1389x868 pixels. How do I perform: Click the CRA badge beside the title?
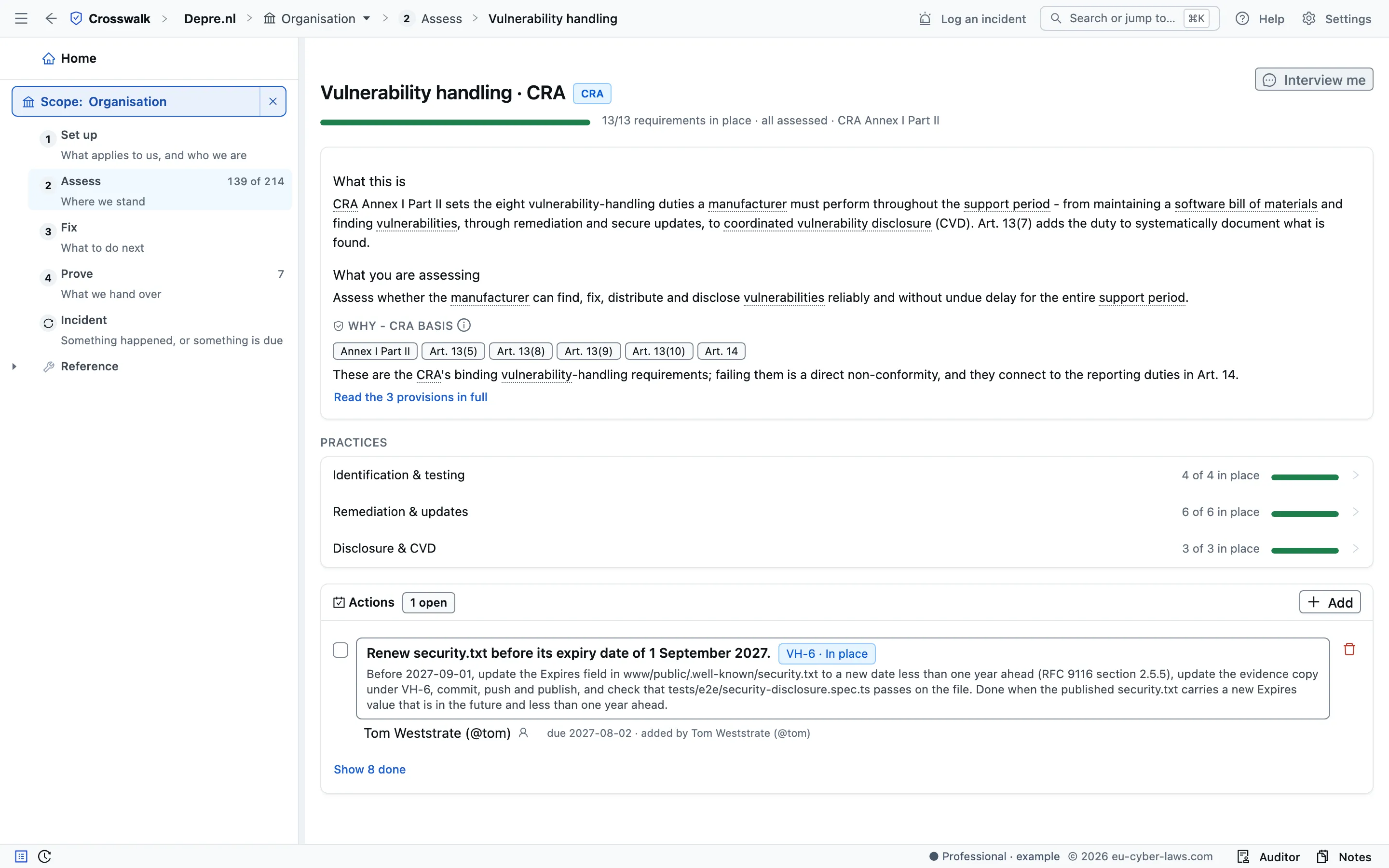[x=592, y=94]
